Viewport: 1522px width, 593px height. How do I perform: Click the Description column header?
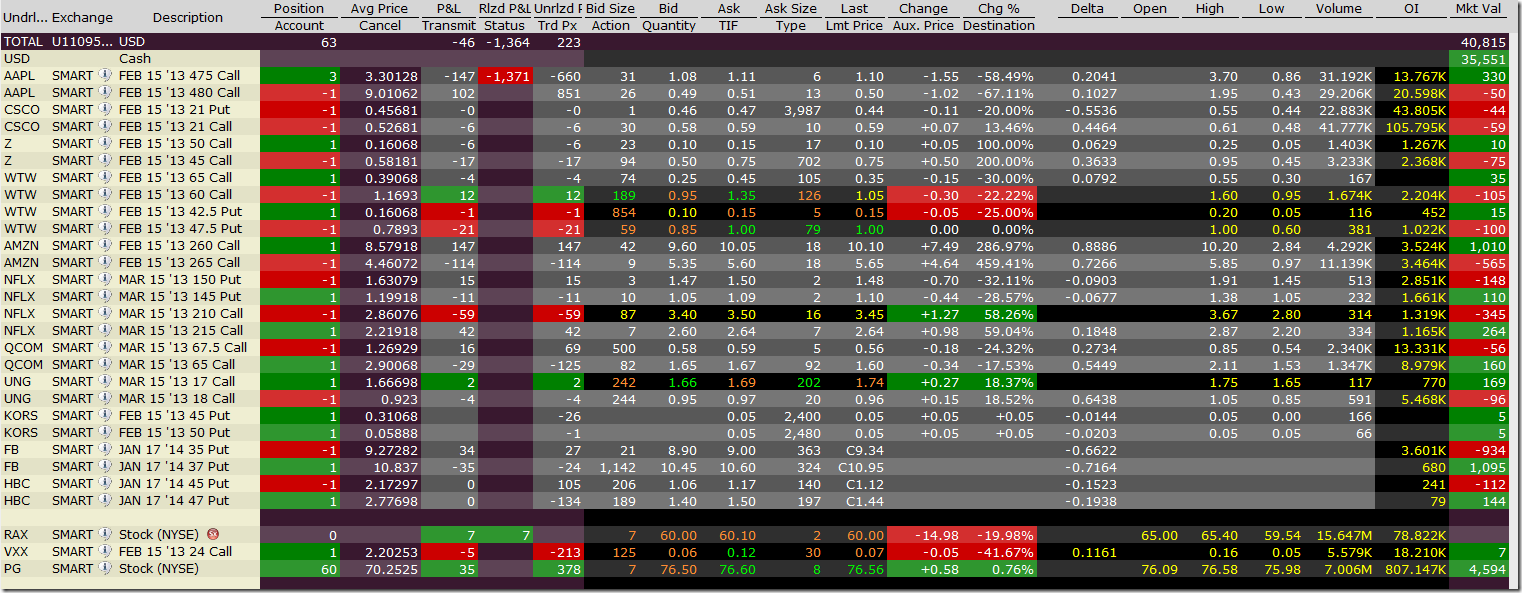tap(188, 18)
